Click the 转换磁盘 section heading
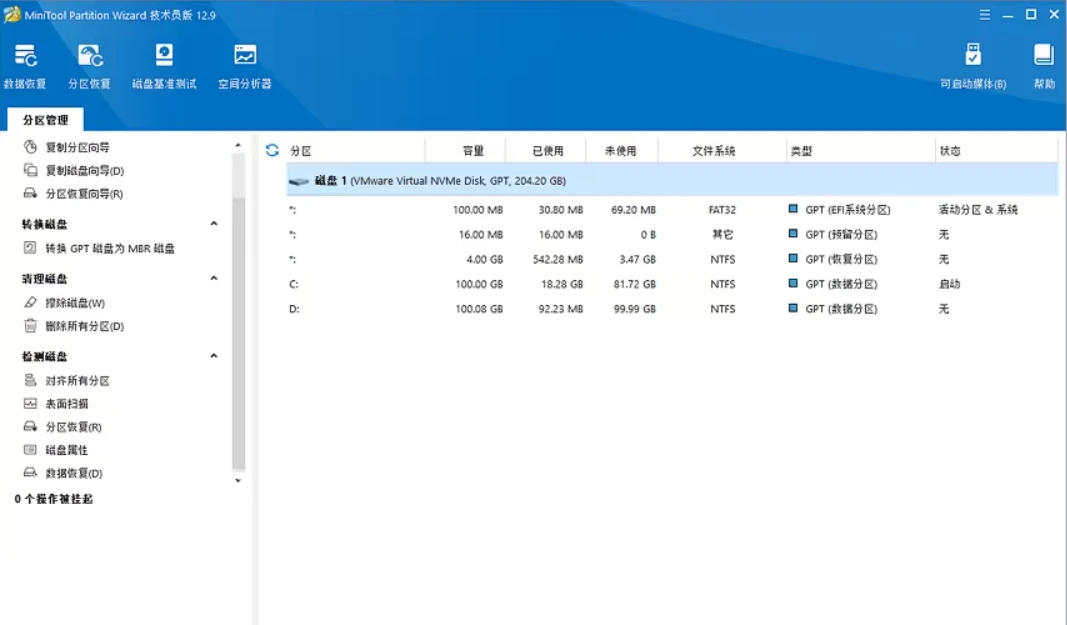The image size is (1067, 625). pos(44,224)
